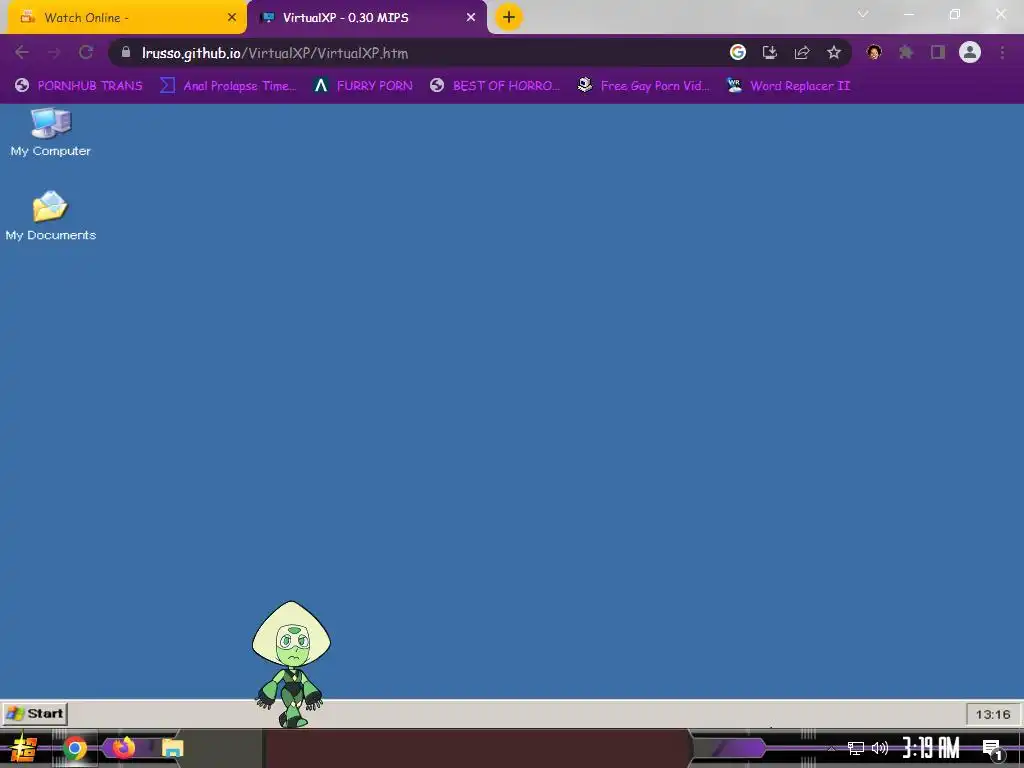Open the notification center icon
The image size is (1024, 768).
(992, 749)
